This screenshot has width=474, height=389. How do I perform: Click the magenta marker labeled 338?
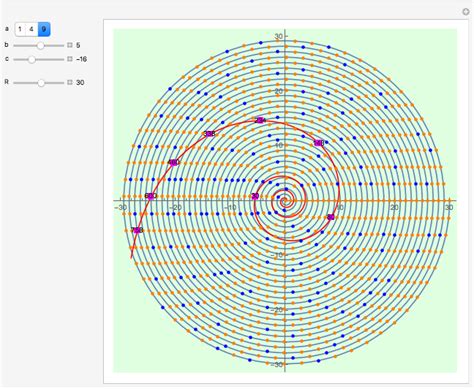tap(209, 134)
